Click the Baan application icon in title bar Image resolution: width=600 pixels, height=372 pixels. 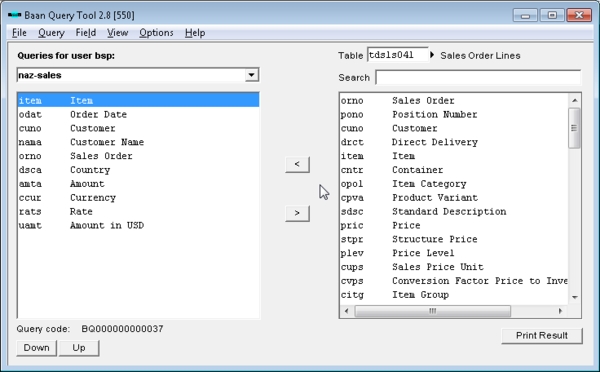(15, 15)
